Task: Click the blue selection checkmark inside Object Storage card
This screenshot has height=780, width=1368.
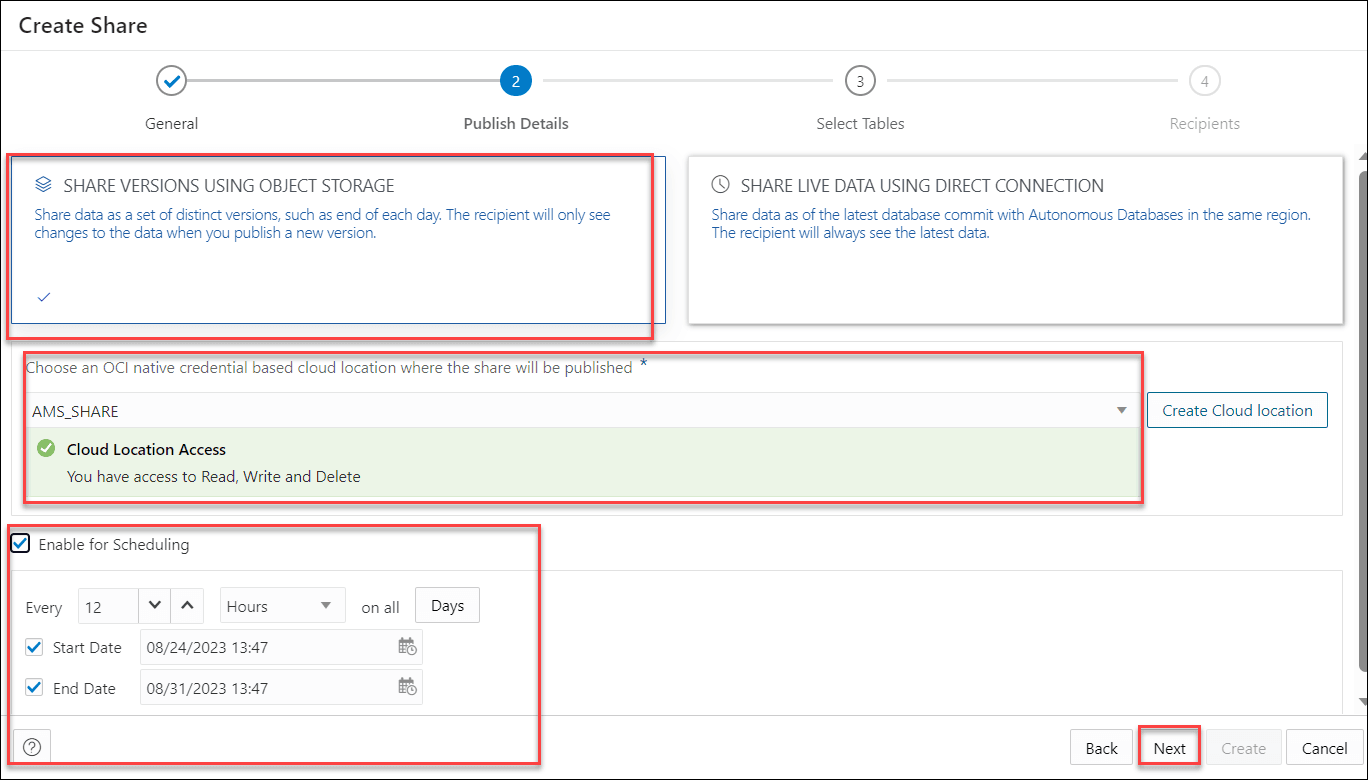Action: tap(42, 297)
